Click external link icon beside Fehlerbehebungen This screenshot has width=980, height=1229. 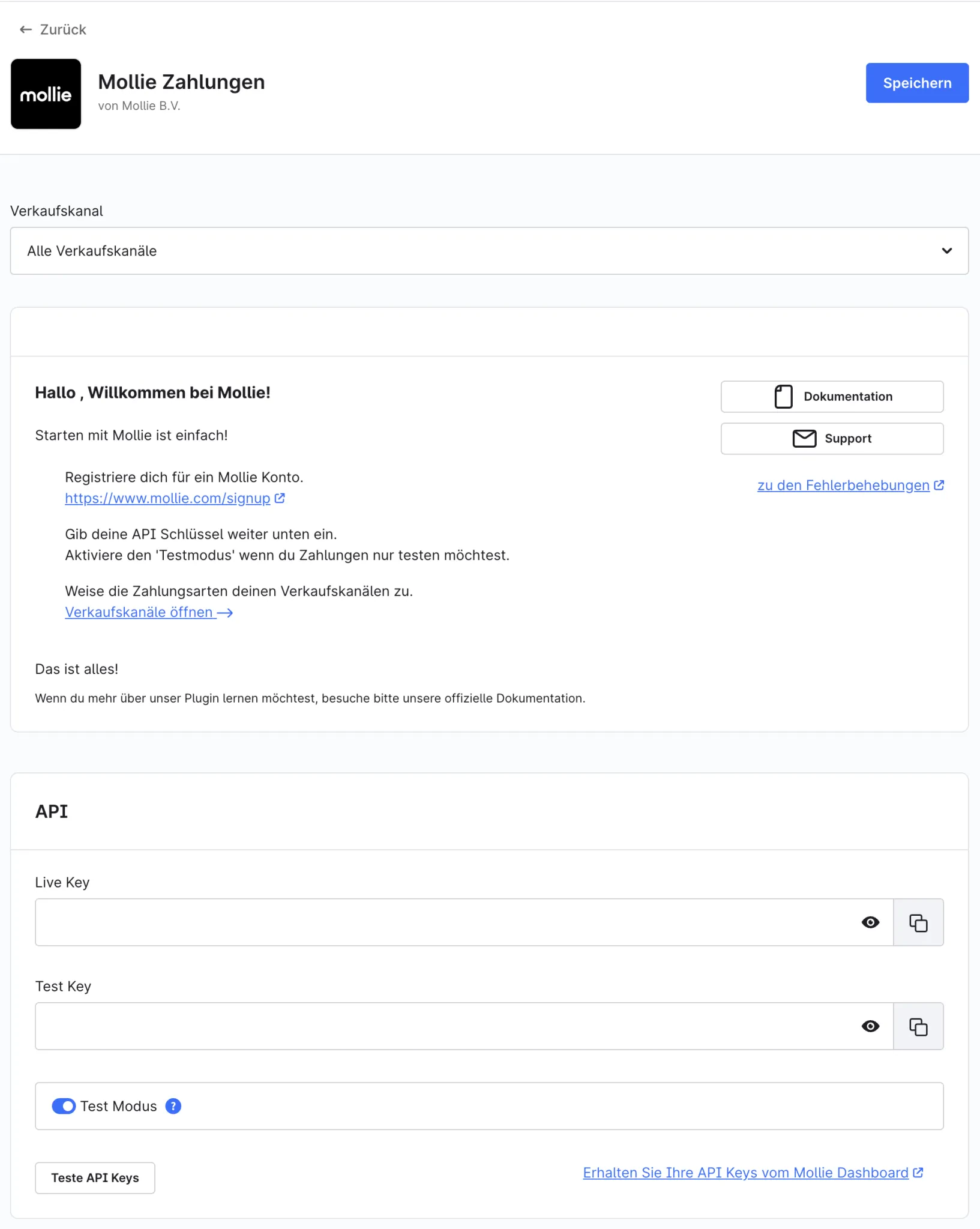pyautogui.click(x=939, y=485)
